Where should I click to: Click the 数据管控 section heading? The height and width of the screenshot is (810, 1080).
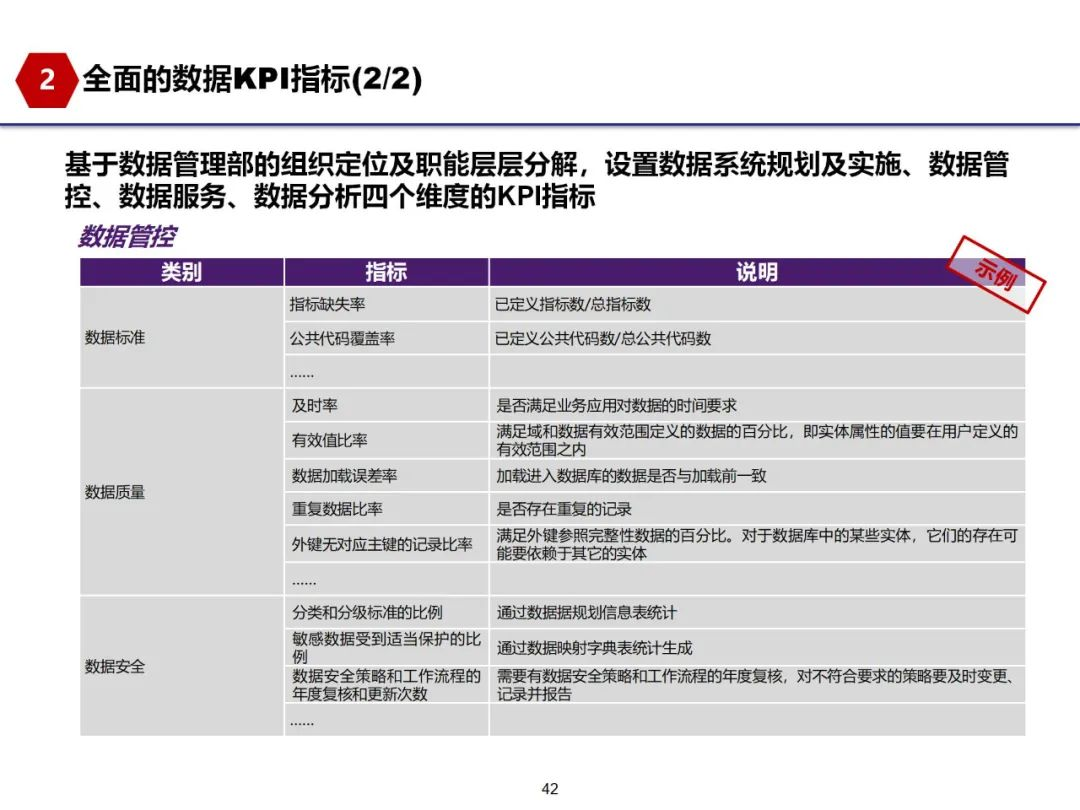pyautogui.click(x=127, y=236)
